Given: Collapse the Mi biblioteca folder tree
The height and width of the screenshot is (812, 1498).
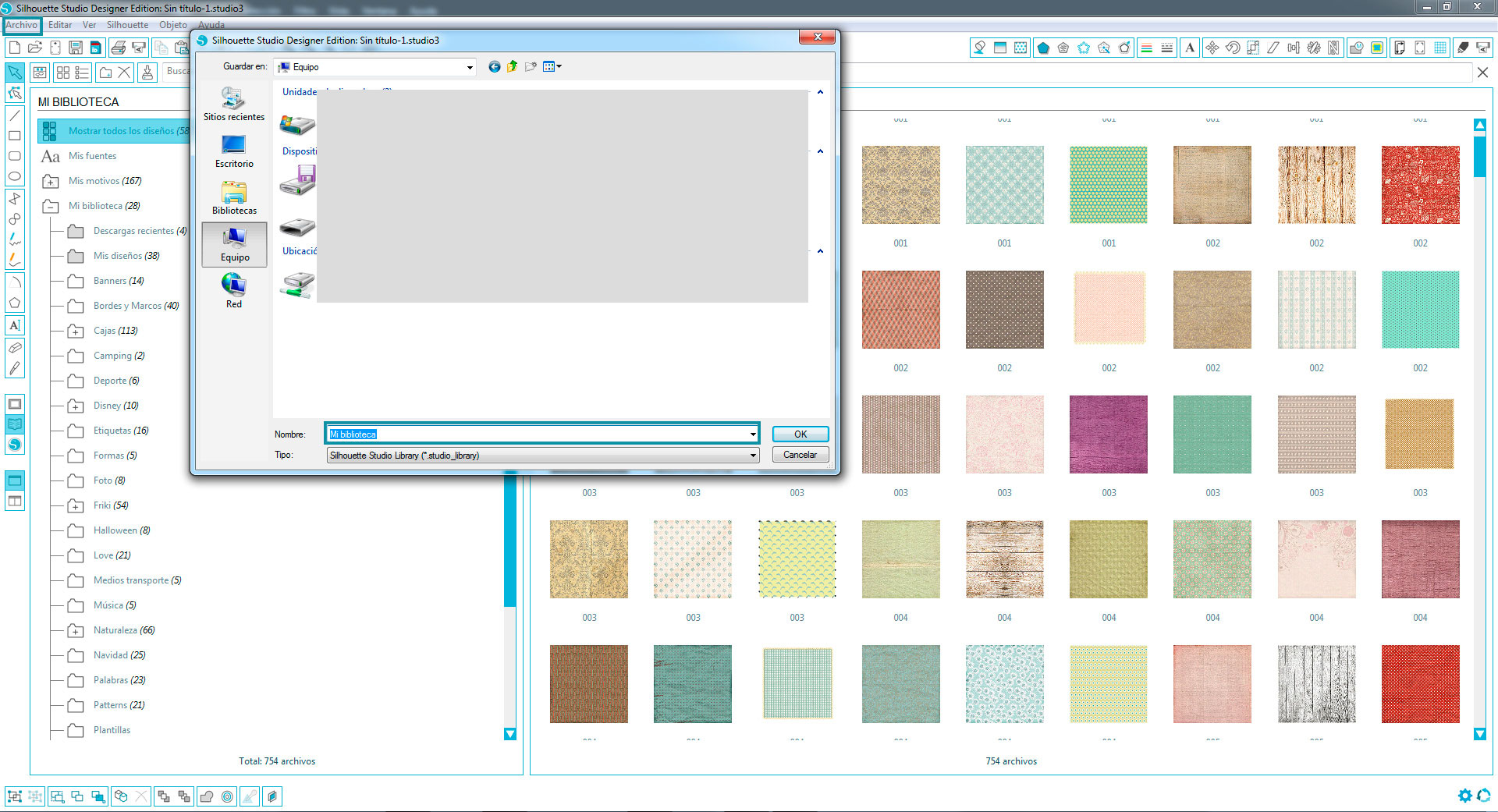Looking at the screenshot, I should pos(51,206).
